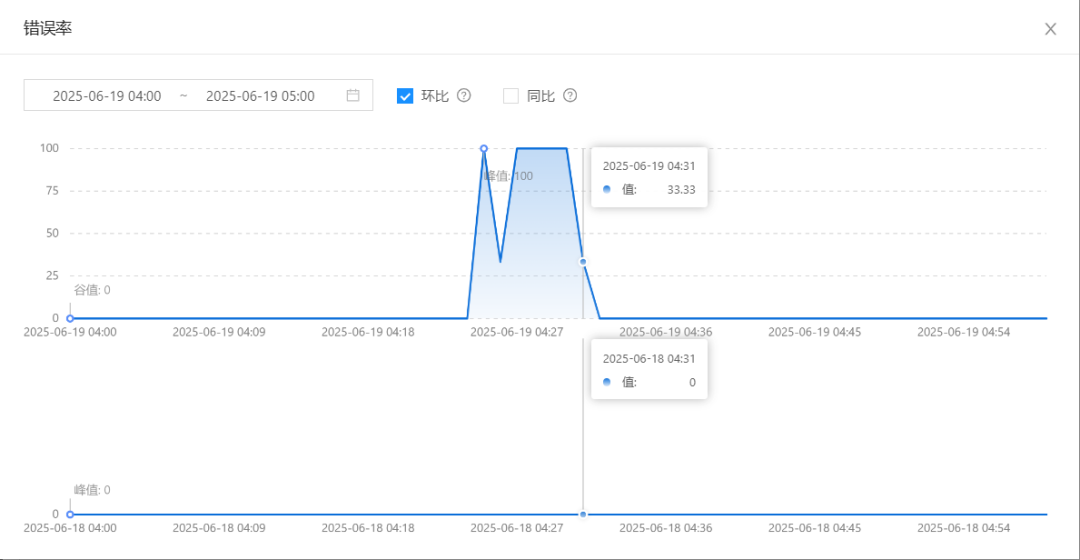
Task: Click the y-axis value 50
Action: coord(52,233)
